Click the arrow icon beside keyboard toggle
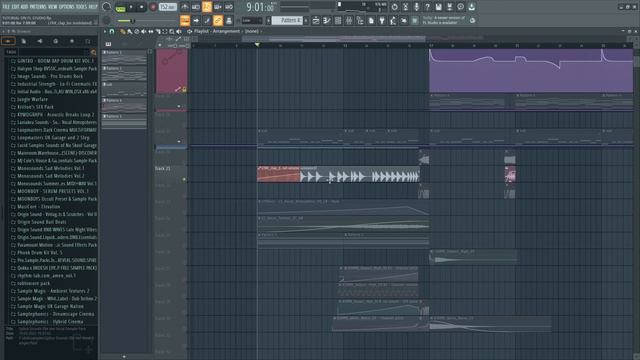The image size is (640, 360). pos(196,20)
